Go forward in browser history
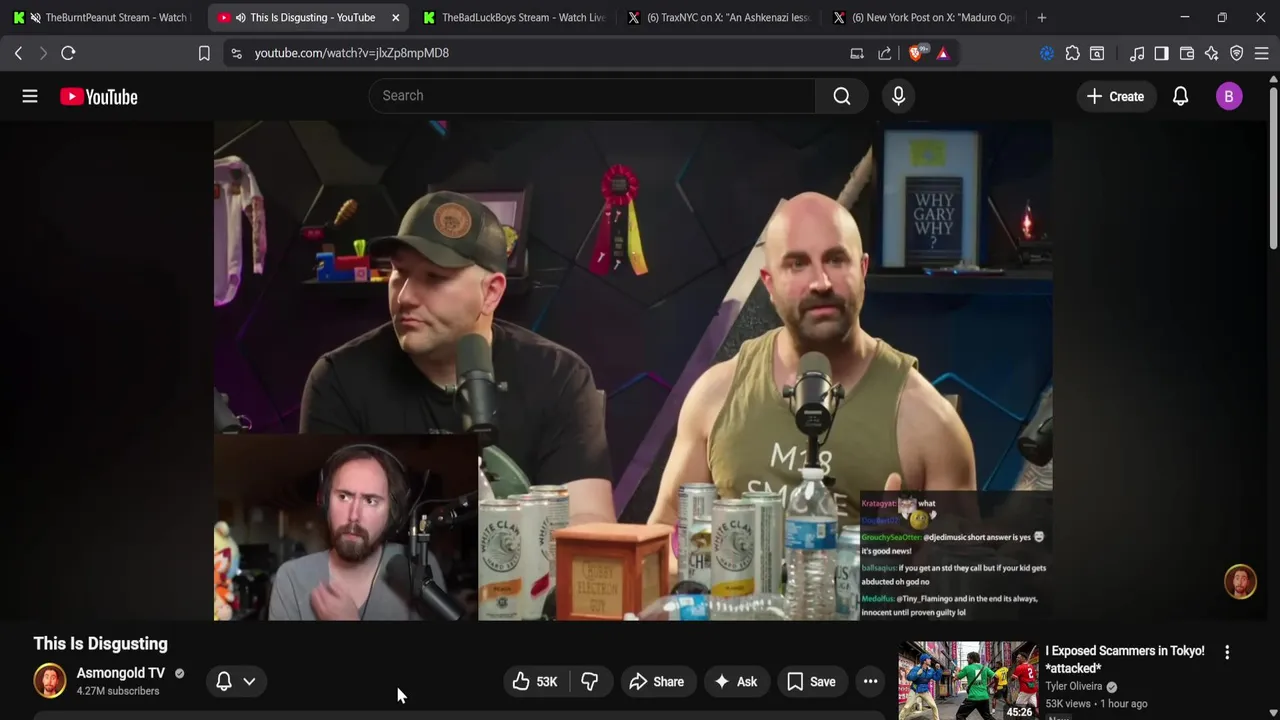1280x720 pixels. tap(43, 53)
